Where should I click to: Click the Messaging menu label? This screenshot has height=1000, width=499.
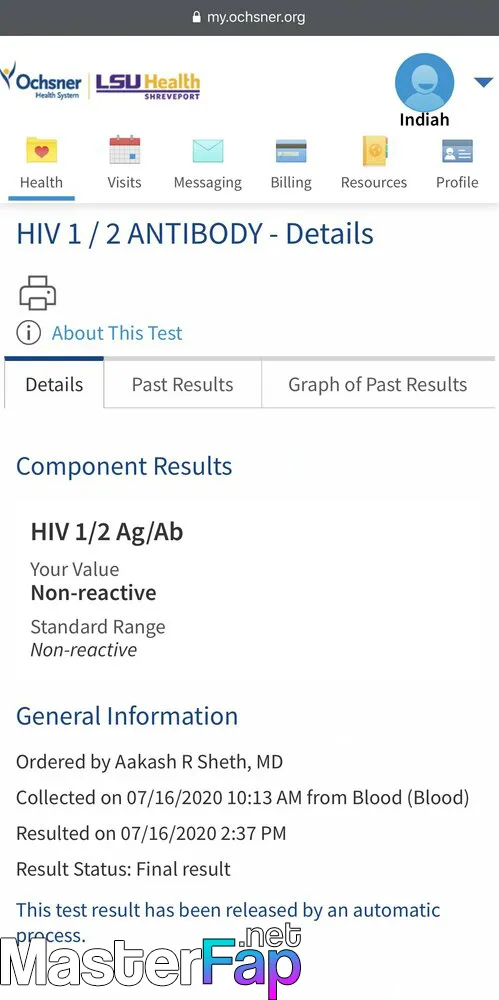[x=208, y=182]
